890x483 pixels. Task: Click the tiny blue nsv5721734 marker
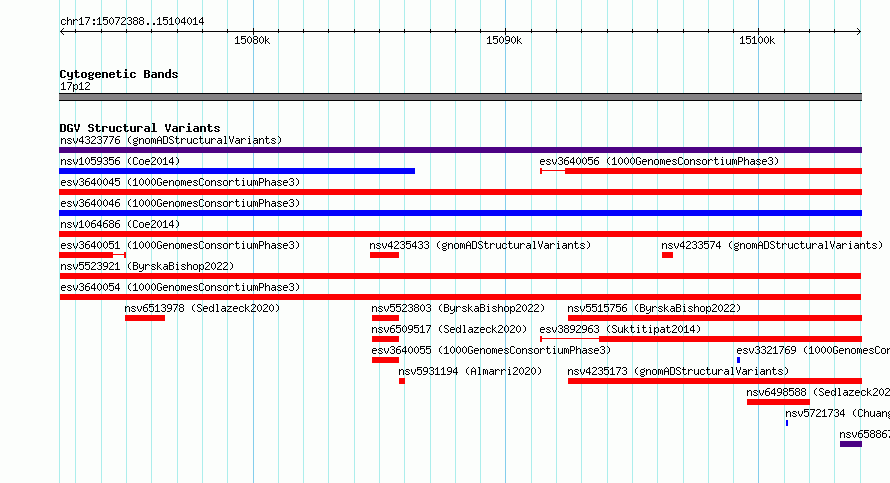787,423
